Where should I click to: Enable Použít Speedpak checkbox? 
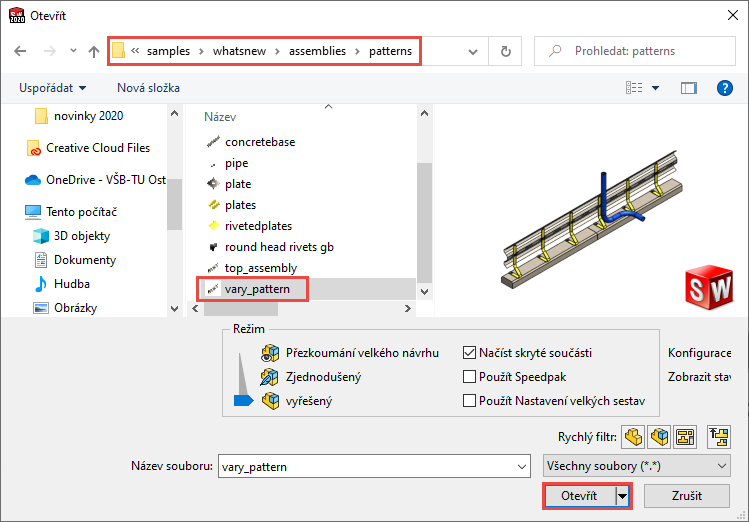coord(469,377)
